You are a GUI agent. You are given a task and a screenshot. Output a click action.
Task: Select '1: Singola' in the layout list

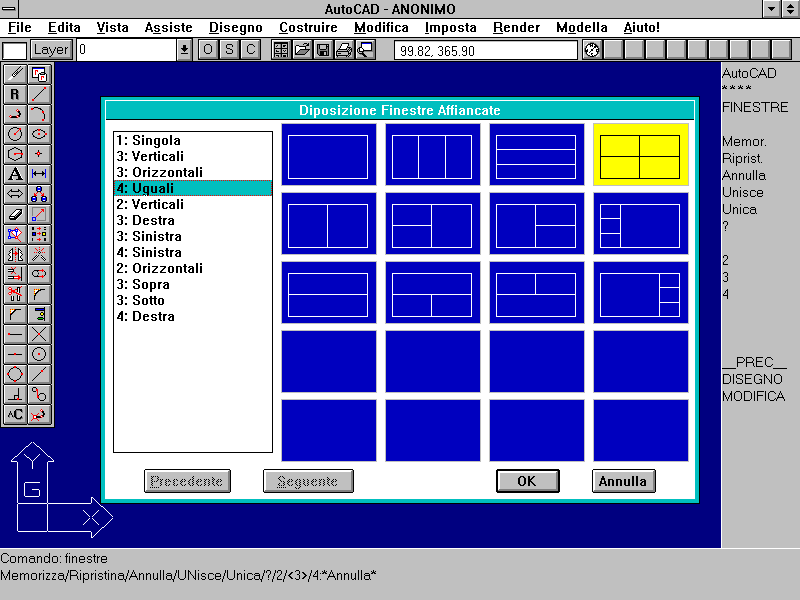click(x=193, y=140)
